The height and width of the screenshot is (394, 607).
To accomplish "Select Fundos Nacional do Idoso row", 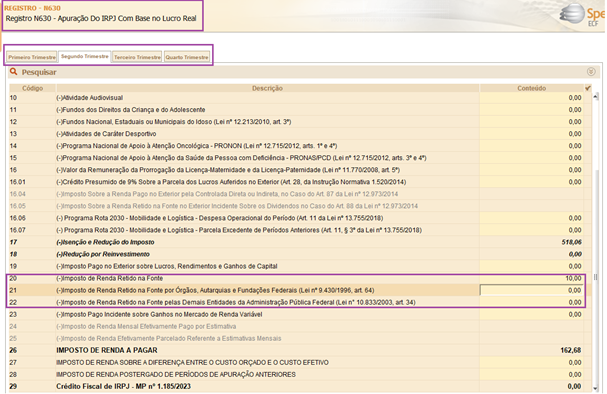I will point(173,122).
